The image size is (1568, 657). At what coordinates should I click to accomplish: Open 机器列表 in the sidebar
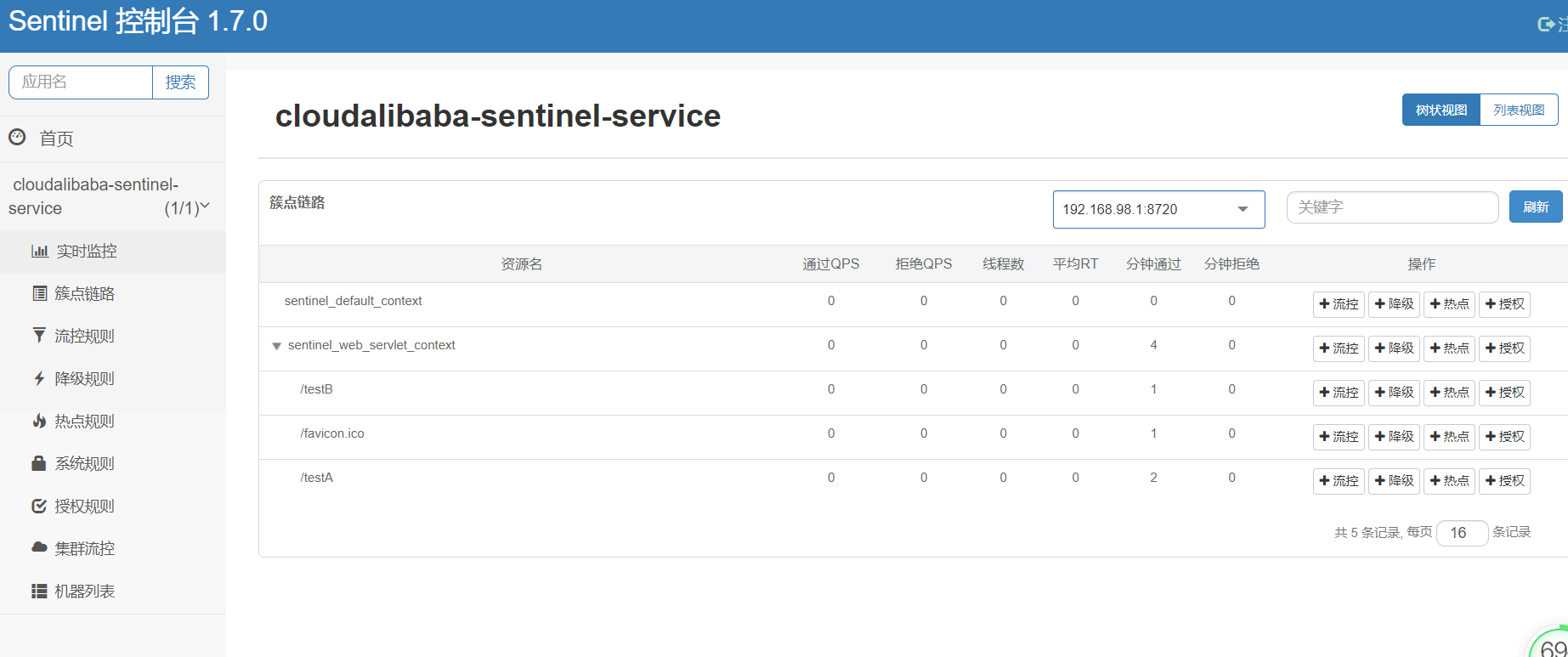point(113,592)
